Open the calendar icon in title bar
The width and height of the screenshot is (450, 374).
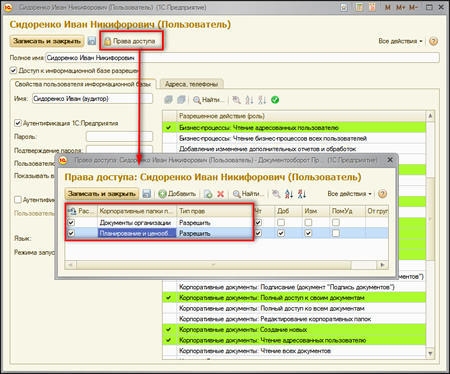[x=372, y=7]
